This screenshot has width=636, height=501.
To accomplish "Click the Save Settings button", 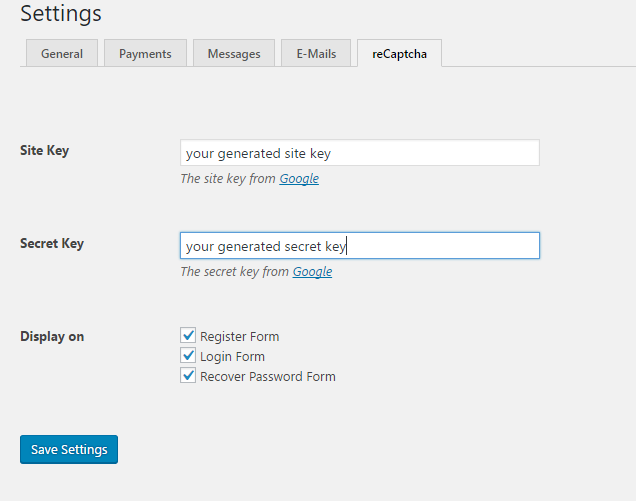I will (69, 449).
